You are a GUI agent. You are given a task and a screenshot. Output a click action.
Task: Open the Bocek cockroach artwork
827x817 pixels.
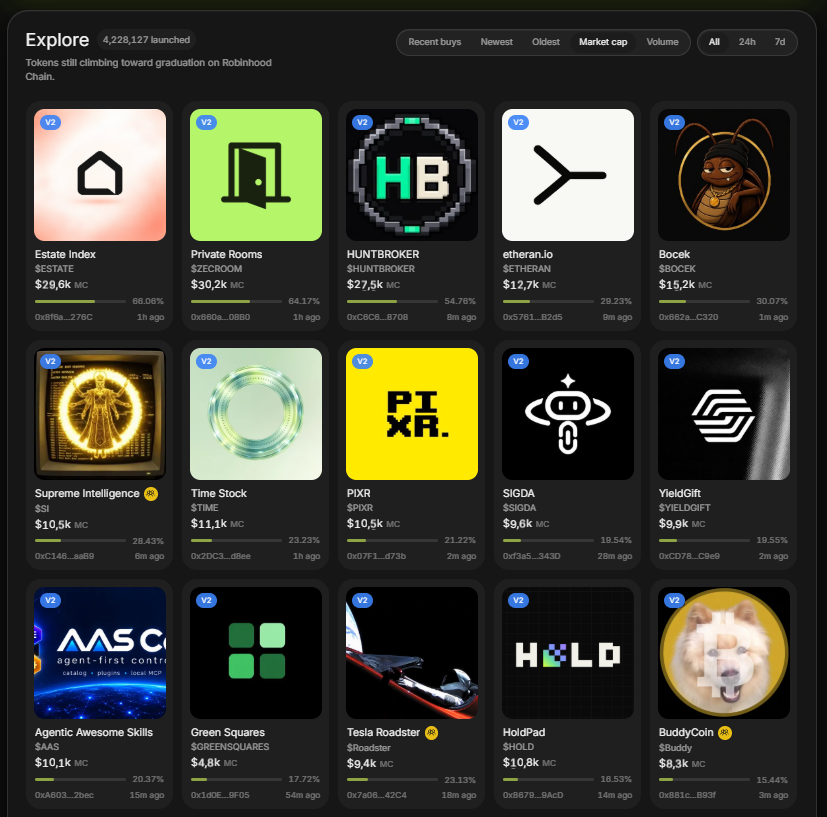point(724,175)
